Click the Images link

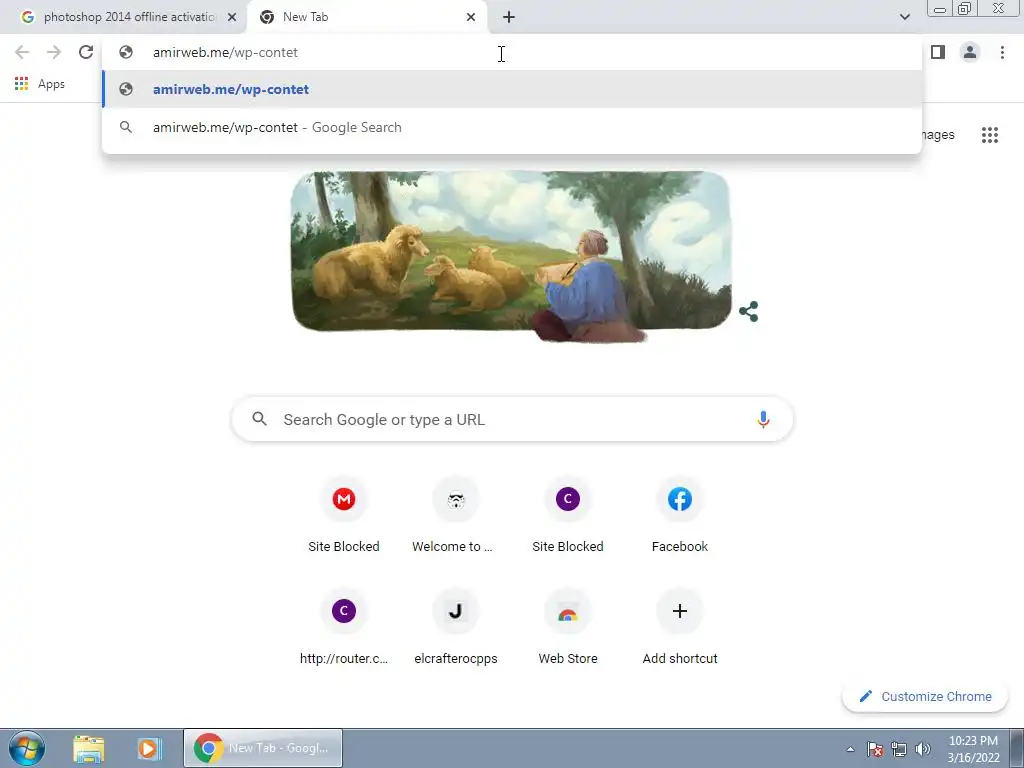938,135
